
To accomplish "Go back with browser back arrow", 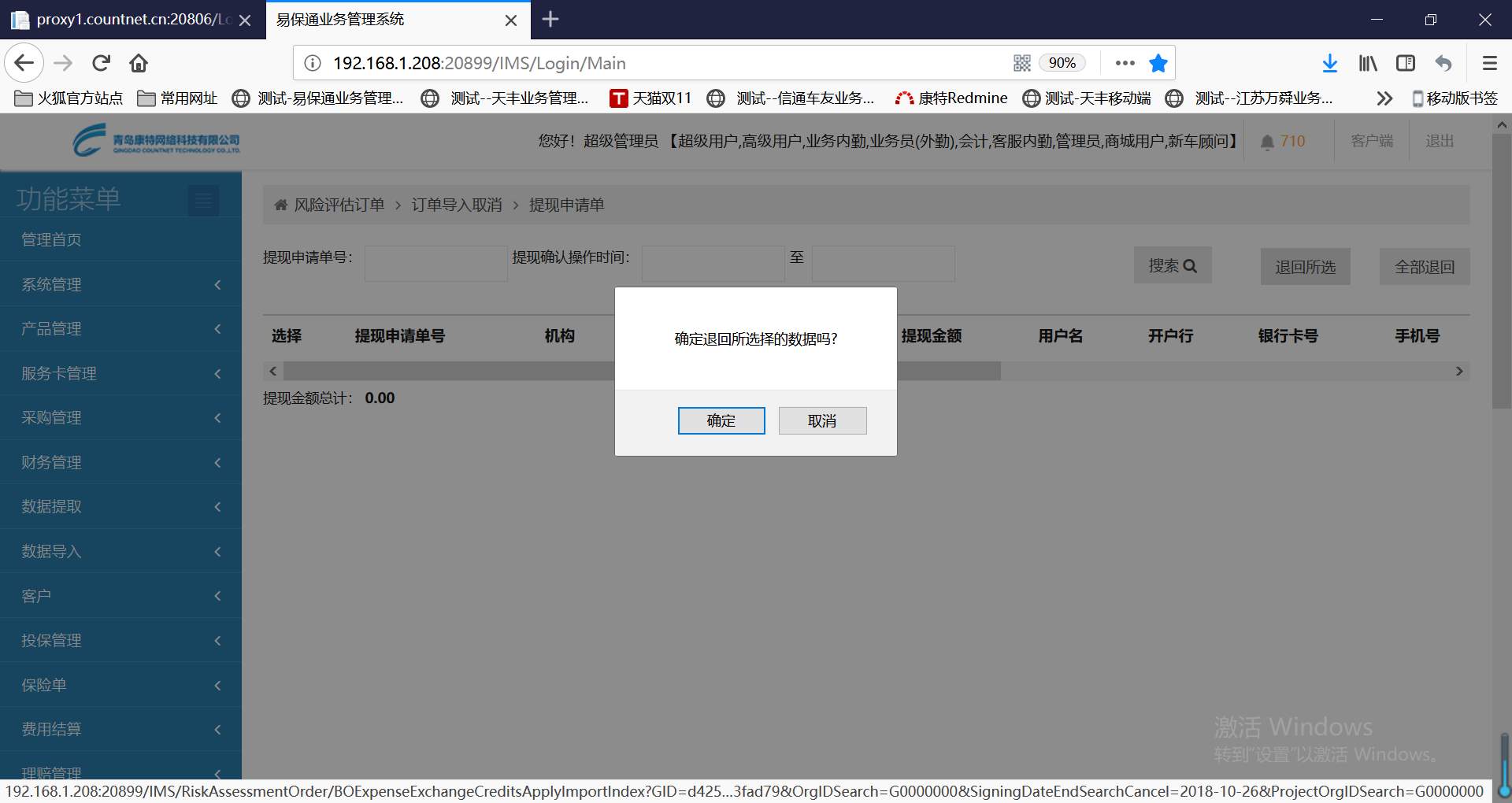I will coord(24,63).
